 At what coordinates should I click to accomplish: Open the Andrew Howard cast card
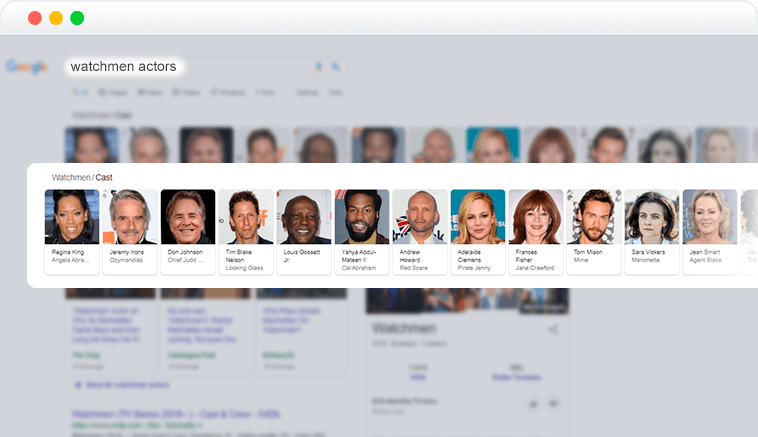click(x=420, y=232)
